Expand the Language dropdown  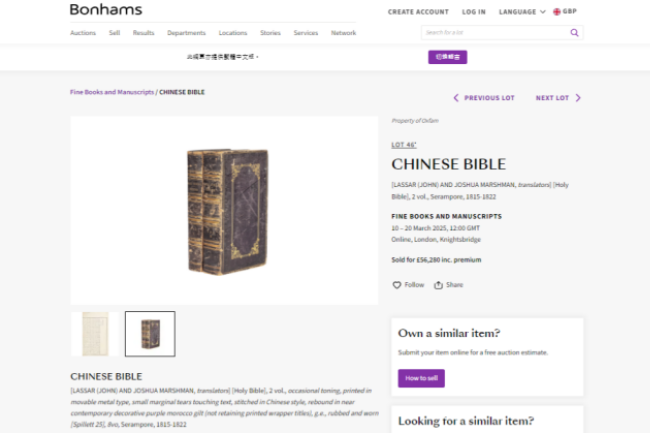click(522, 12)
